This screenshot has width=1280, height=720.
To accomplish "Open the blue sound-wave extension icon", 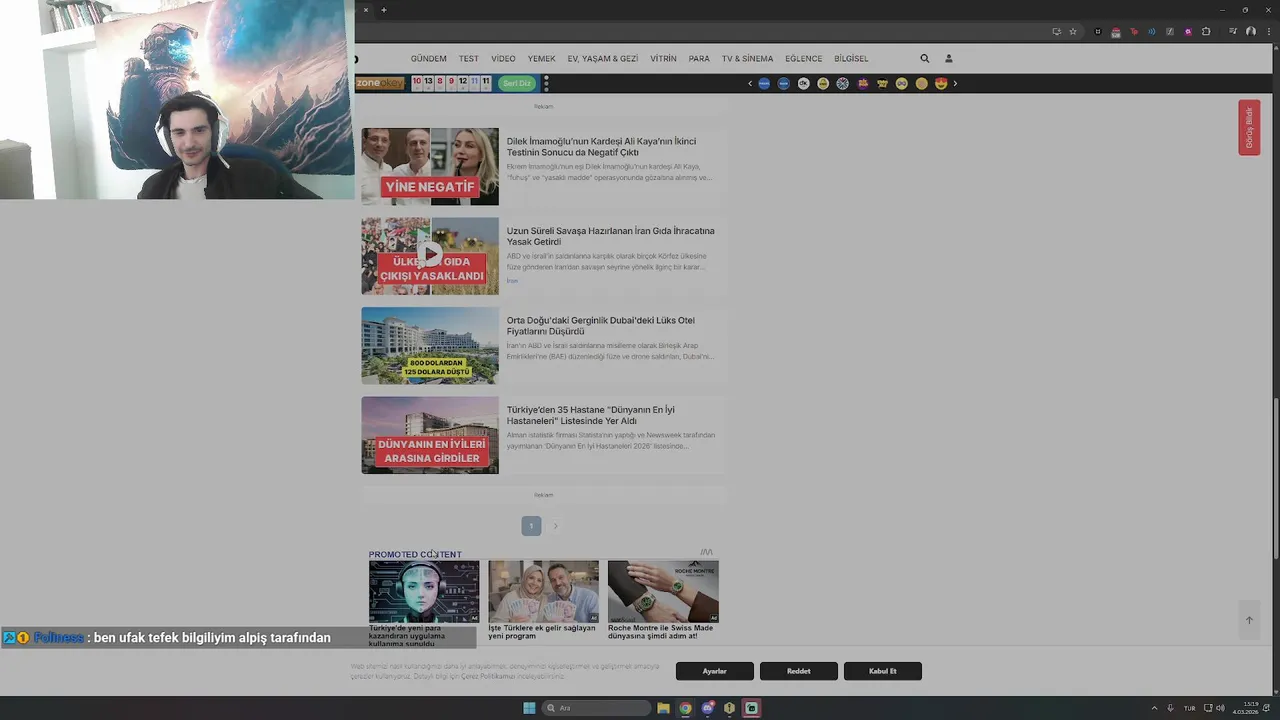I will coord(1152,32).
